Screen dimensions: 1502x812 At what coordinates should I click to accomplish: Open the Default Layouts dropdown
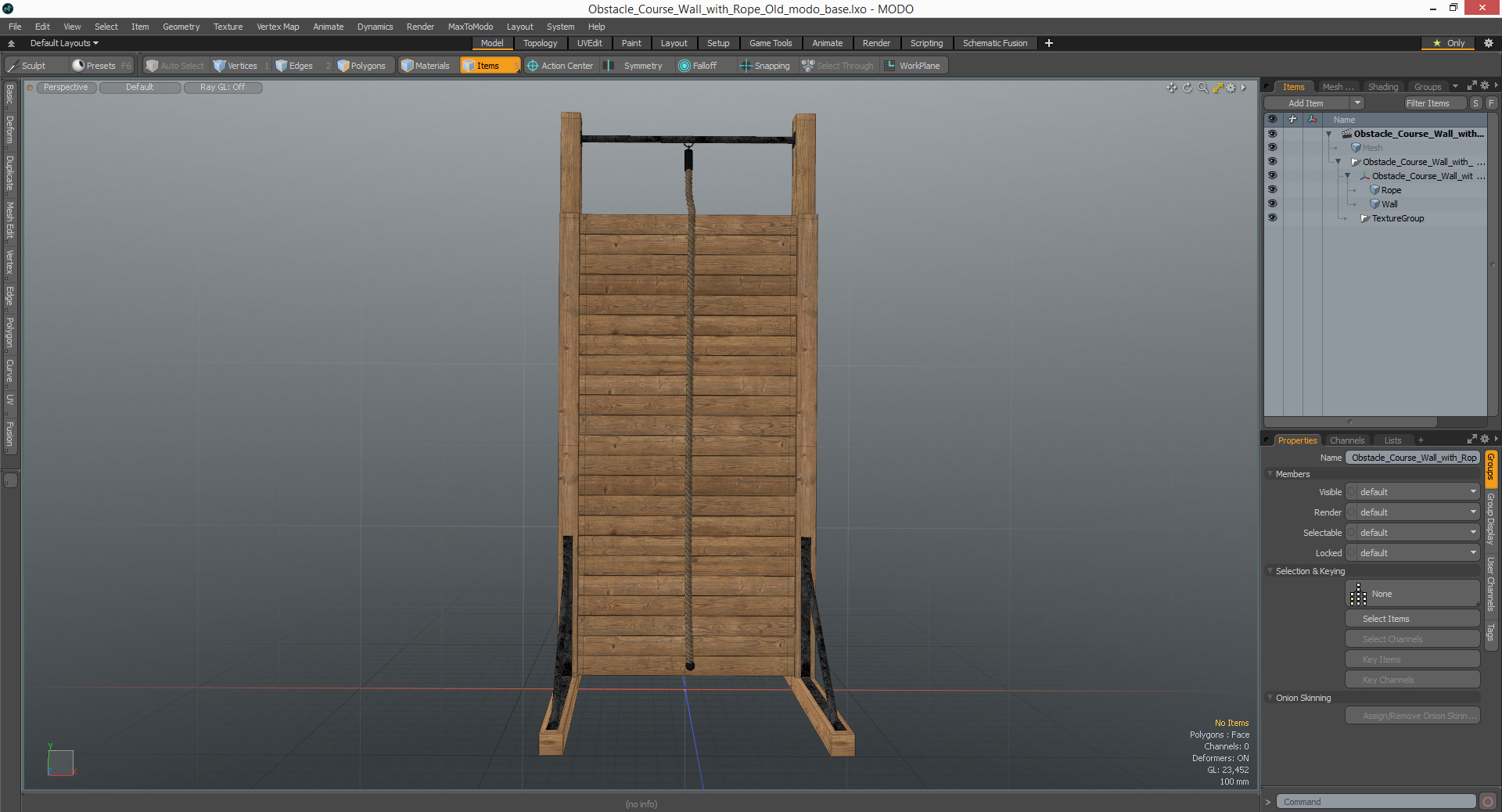click(x=64, y=43)
